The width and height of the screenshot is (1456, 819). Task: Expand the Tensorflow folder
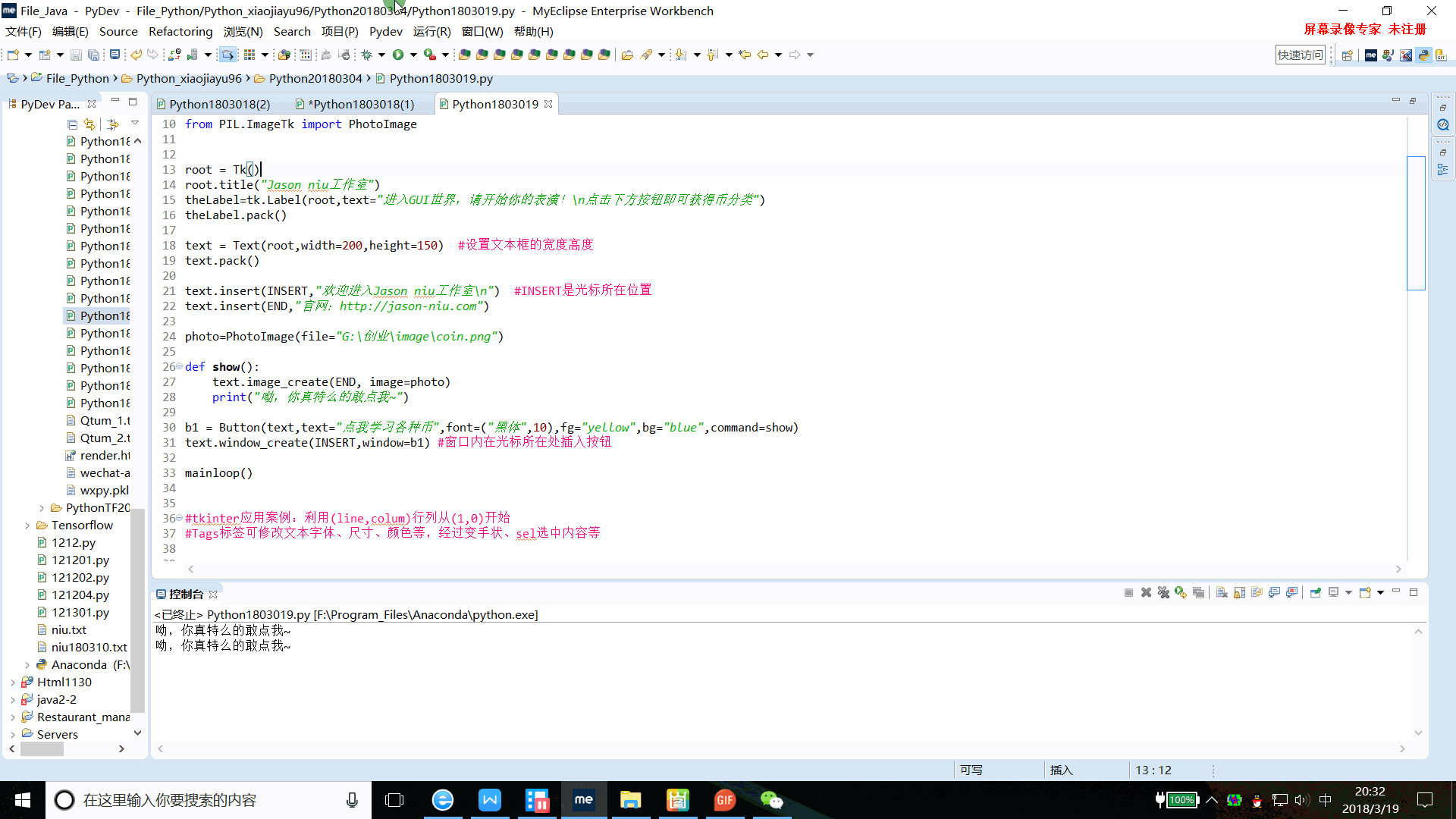pos(27,525)
